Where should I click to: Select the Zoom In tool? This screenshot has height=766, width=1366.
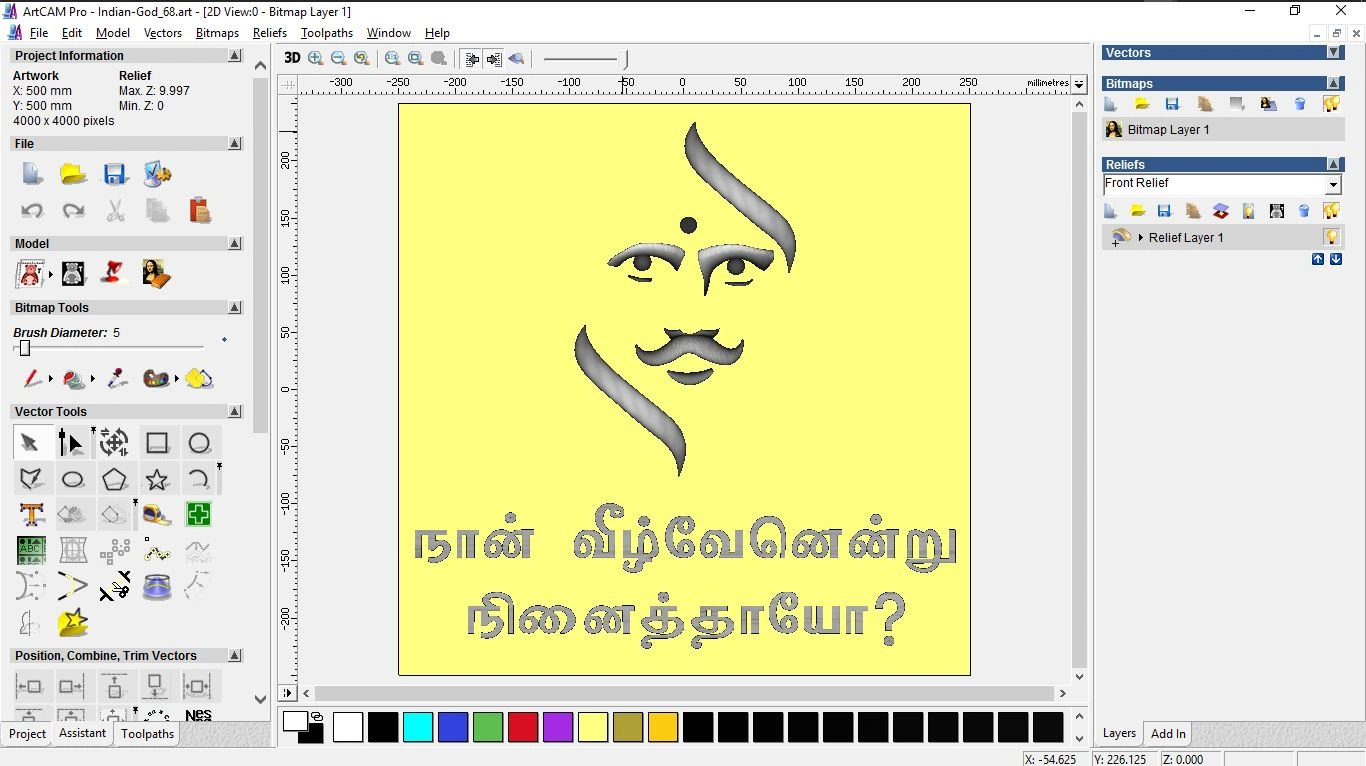pos(315,58)
